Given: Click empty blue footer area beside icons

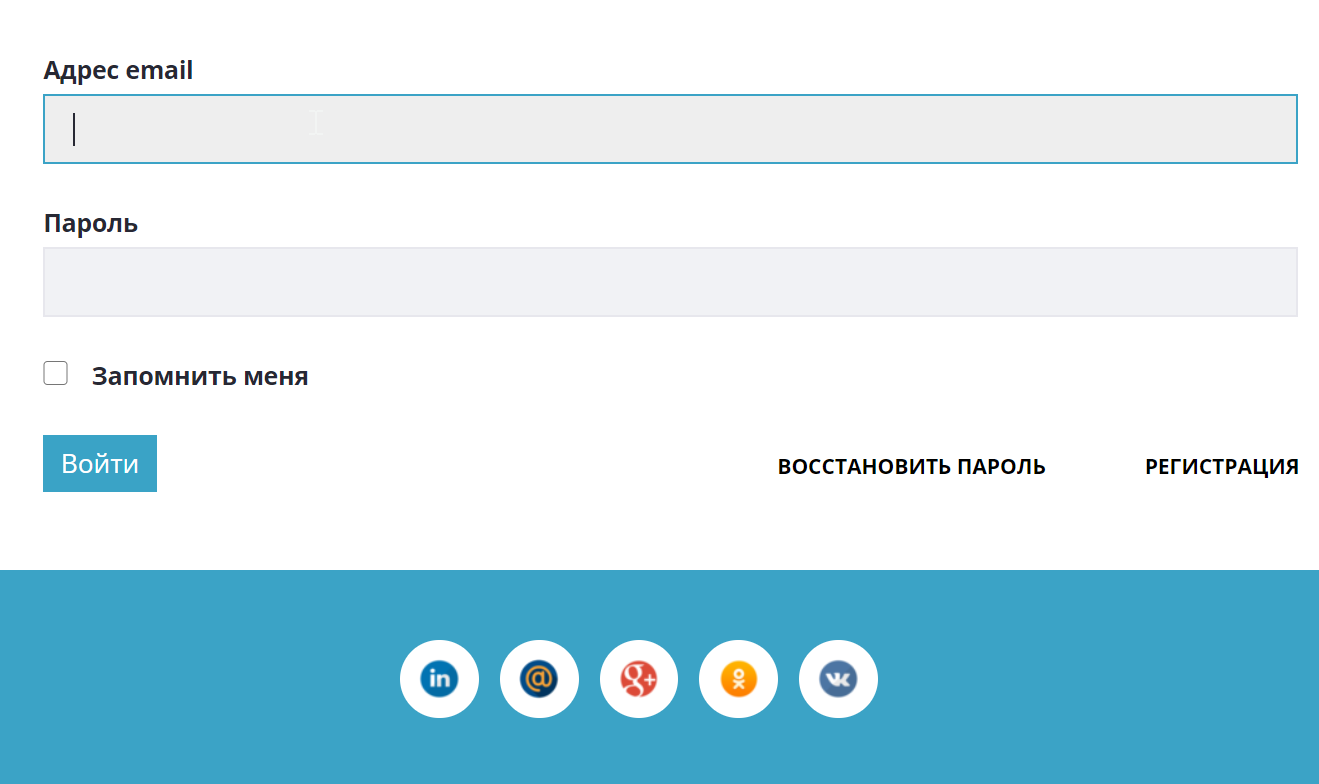Looking at the screenshot, I should (1100, 680).
